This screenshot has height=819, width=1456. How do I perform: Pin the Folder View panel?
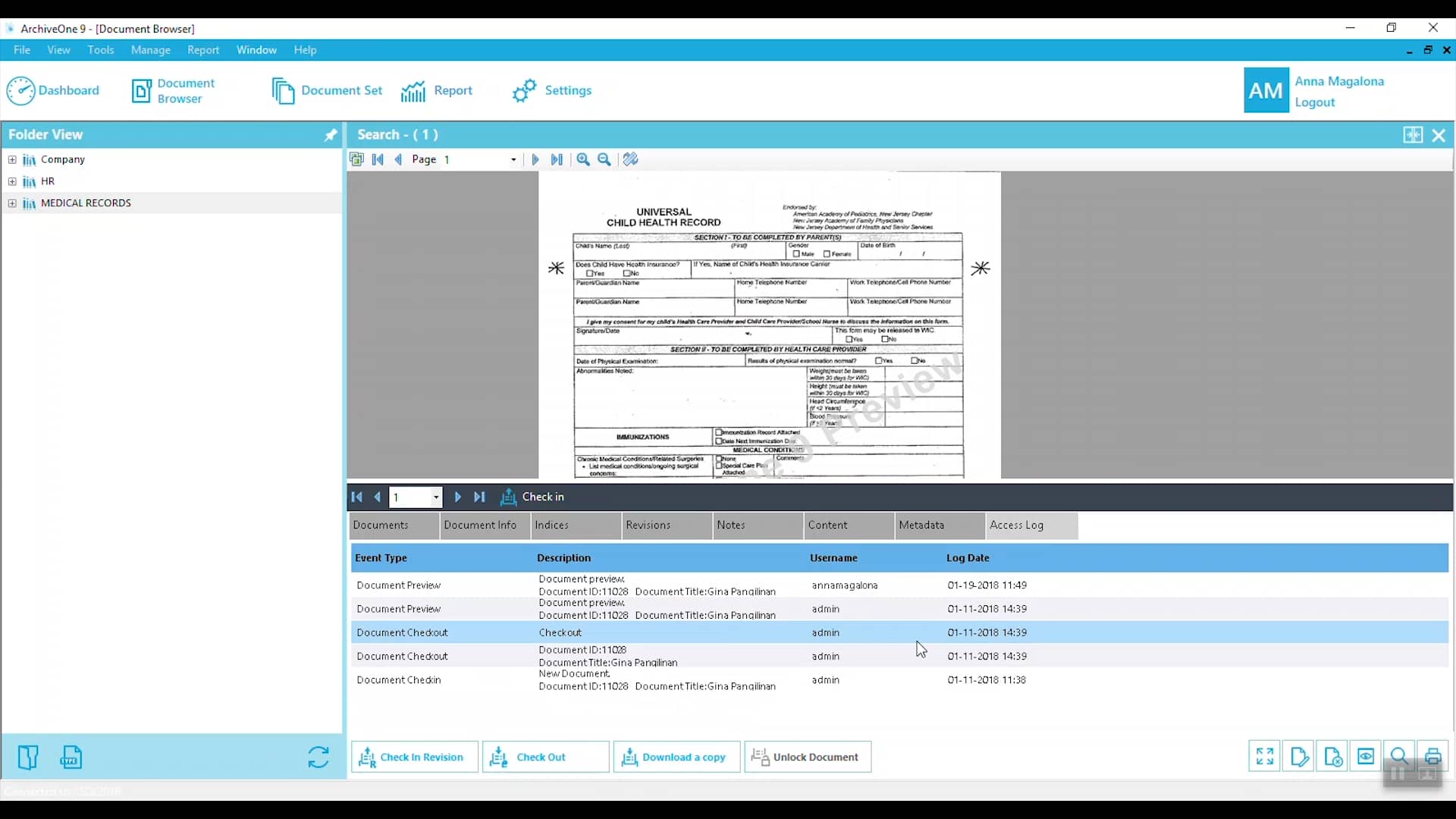(330, 135)
